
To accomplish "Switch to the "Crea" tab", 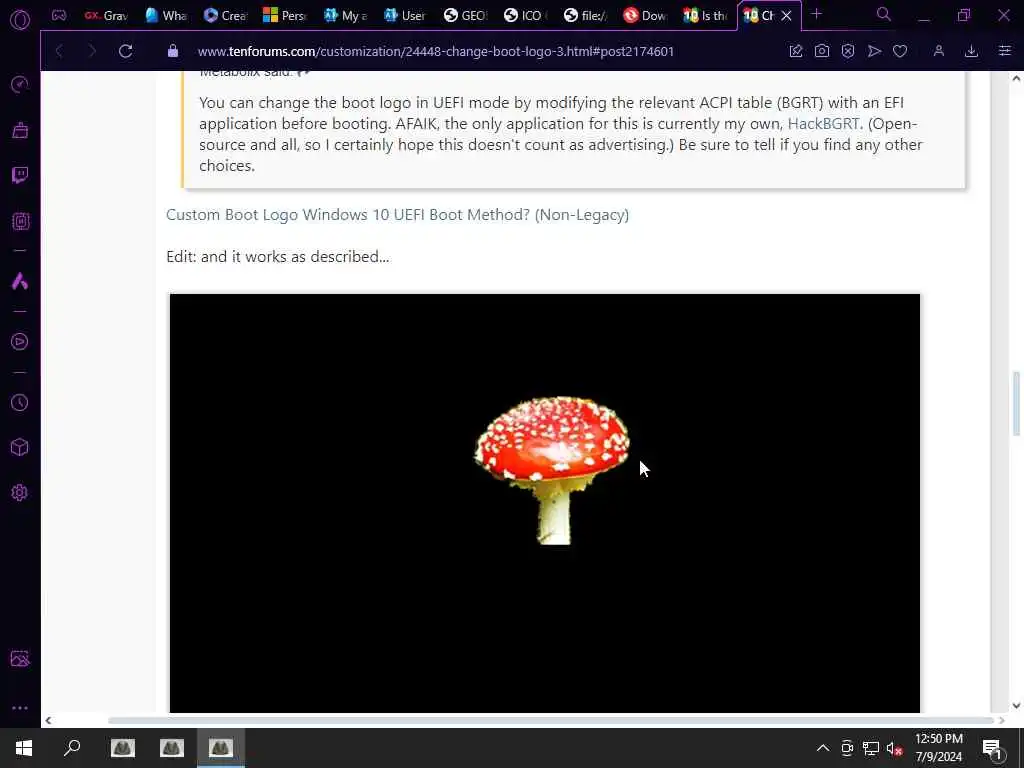I will click(x=225, y=16).
